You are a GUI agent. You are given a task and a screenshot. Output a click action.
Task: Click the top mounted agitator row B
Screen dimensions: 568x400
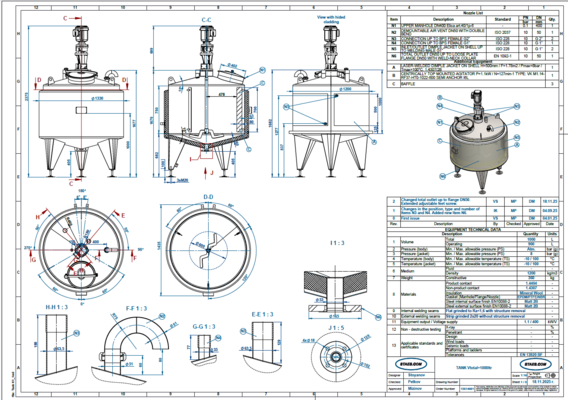(473, 75)
